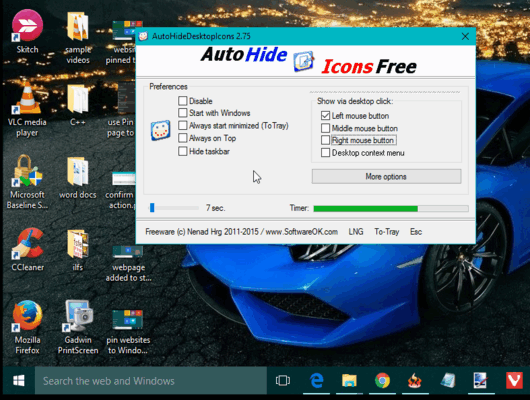
Task: Open File Explorer from taskbar
Action: click(x=349, y=381)
